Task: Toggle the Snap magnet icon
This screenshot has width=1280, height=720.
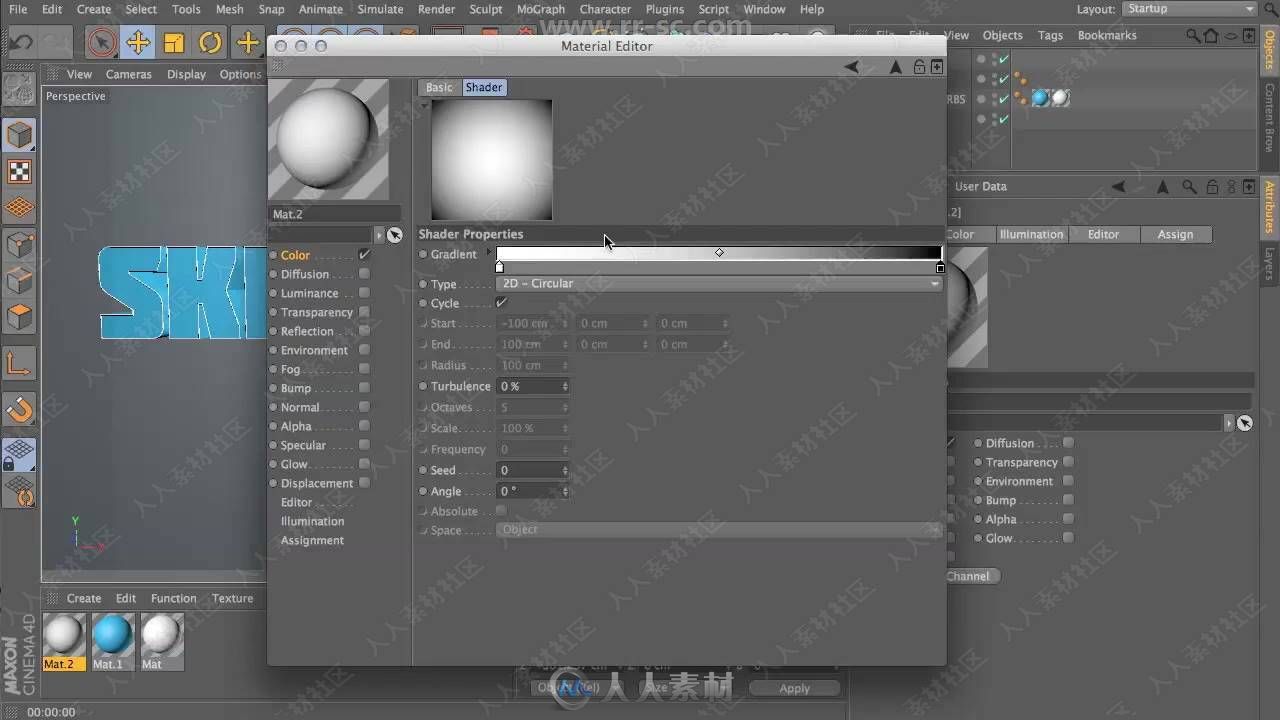Action: 19,409
